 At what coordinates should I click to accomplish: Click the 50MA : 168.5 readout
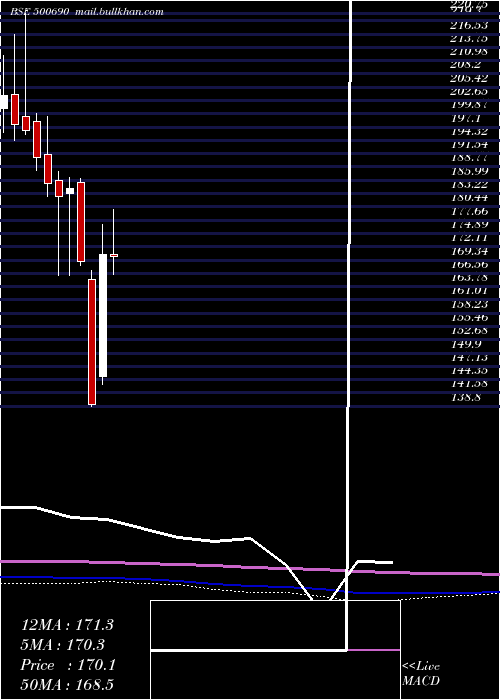[69, 685]
